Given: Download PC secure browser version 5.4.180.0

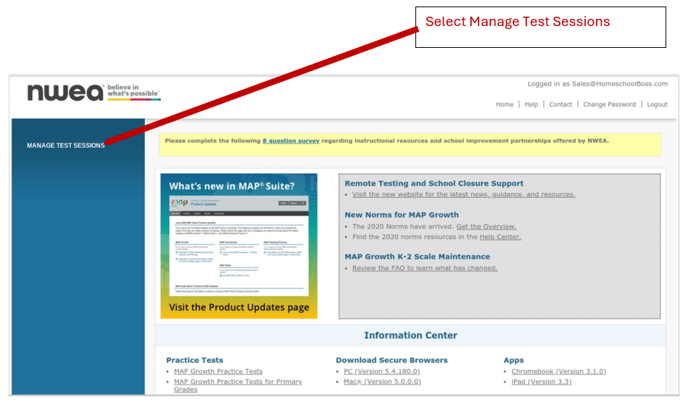Looking at the screenshot, I should [x=382, y=371].
